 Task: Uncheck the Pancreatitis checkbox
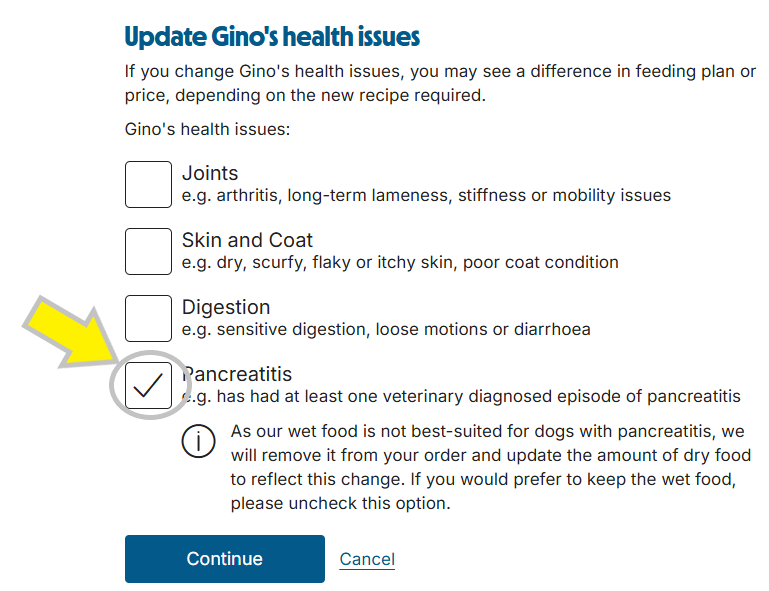point(148,385)
